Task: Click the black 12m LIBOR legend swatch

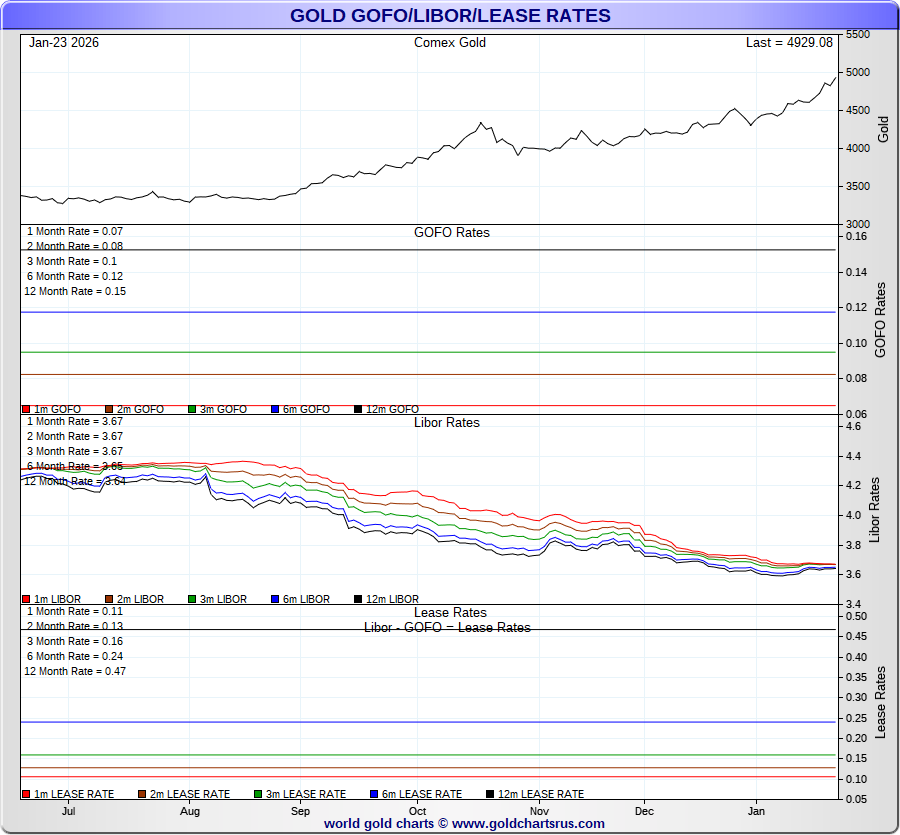Action: [358, 599]
